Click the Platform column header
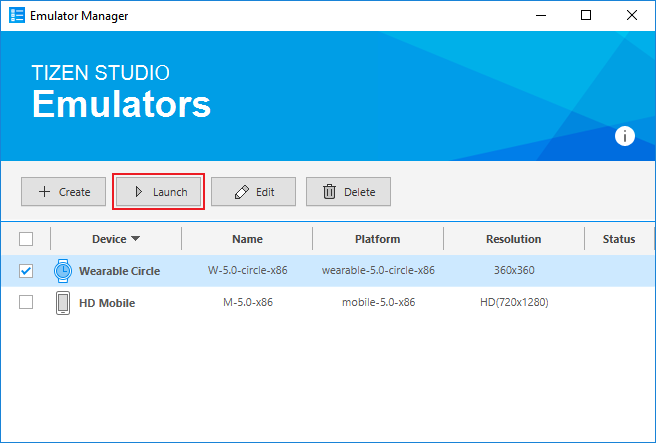Image resolution: width=656 pixels, height=443 pixels. click(x=378, y=239)
